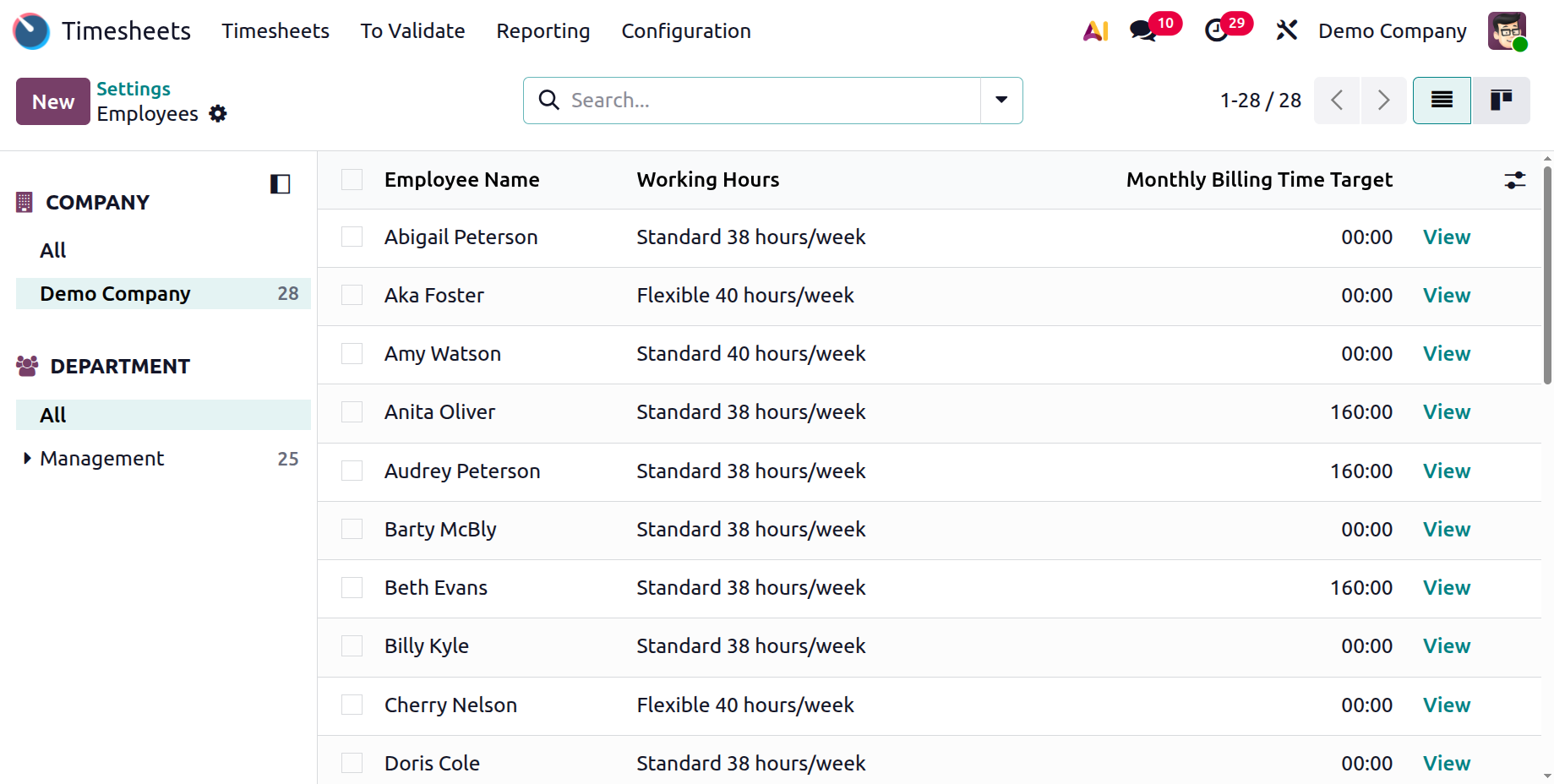Open the AI assistant icon

(1095, 31)
